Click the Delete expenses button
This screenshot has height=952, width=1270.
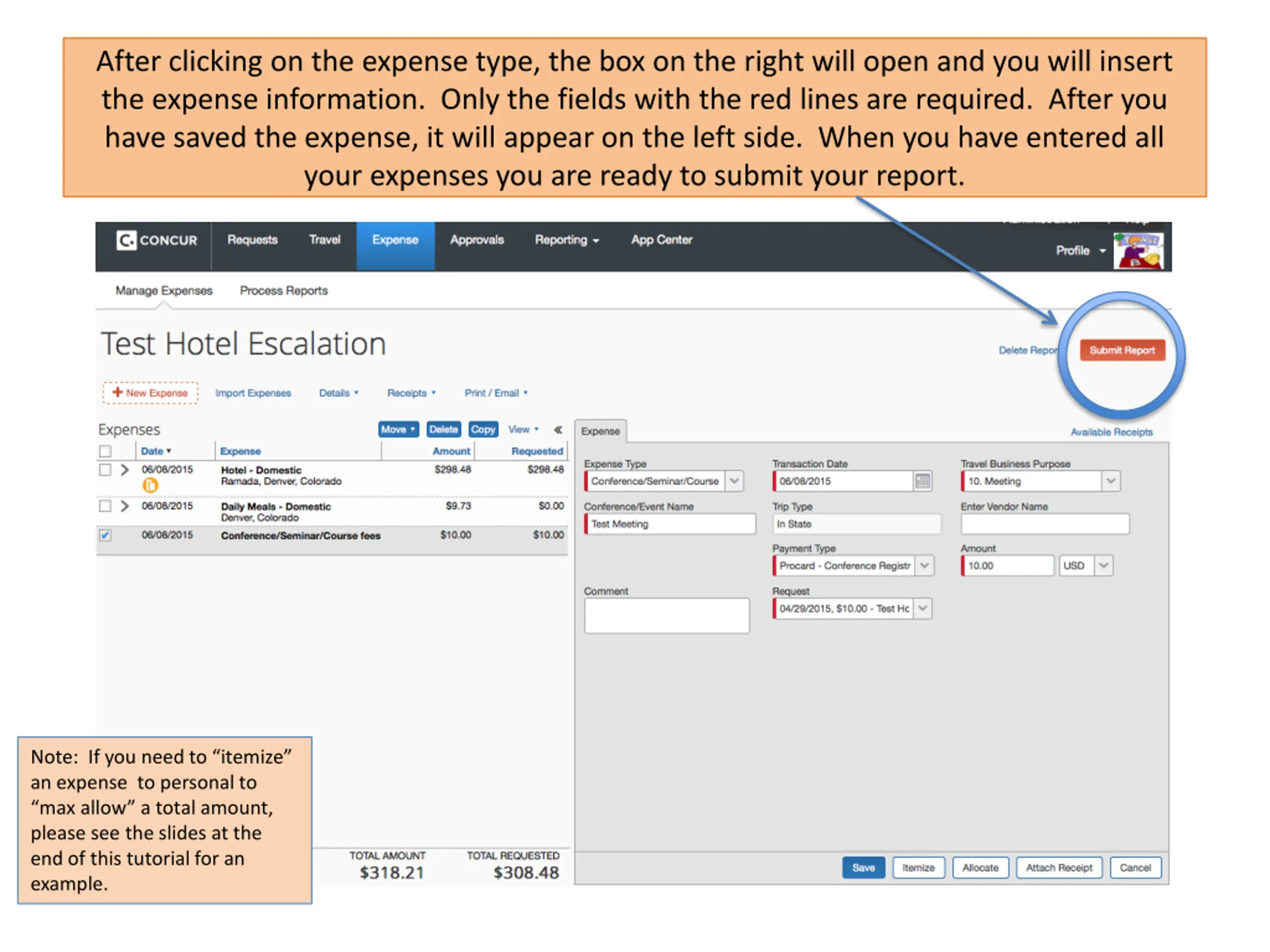443,429
